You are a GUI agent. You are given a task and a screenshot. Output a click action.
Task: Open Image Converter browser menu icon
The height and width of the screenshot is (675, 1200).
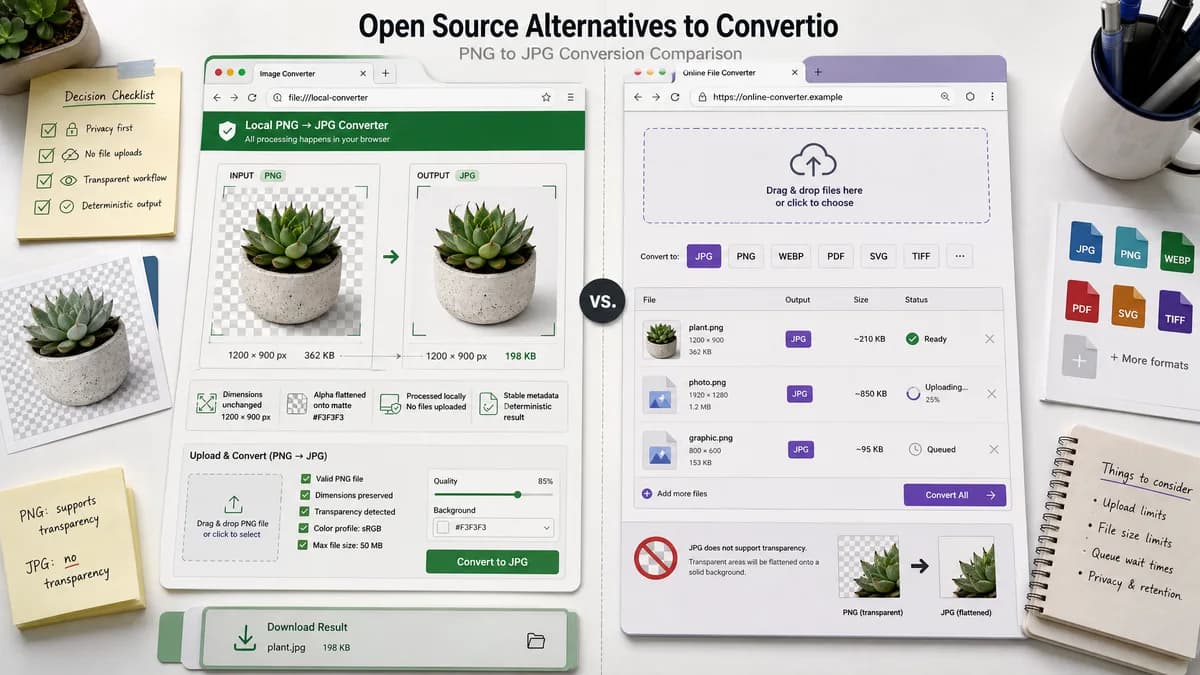[570, 98]
